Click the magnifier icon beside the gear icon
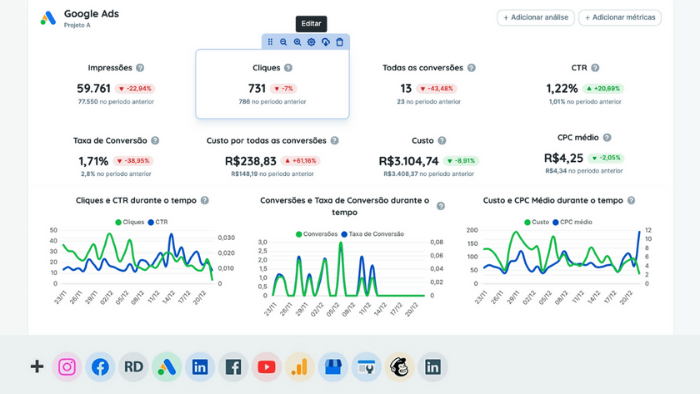The width and height of the screenshot is (700, 394). point(297,42)
